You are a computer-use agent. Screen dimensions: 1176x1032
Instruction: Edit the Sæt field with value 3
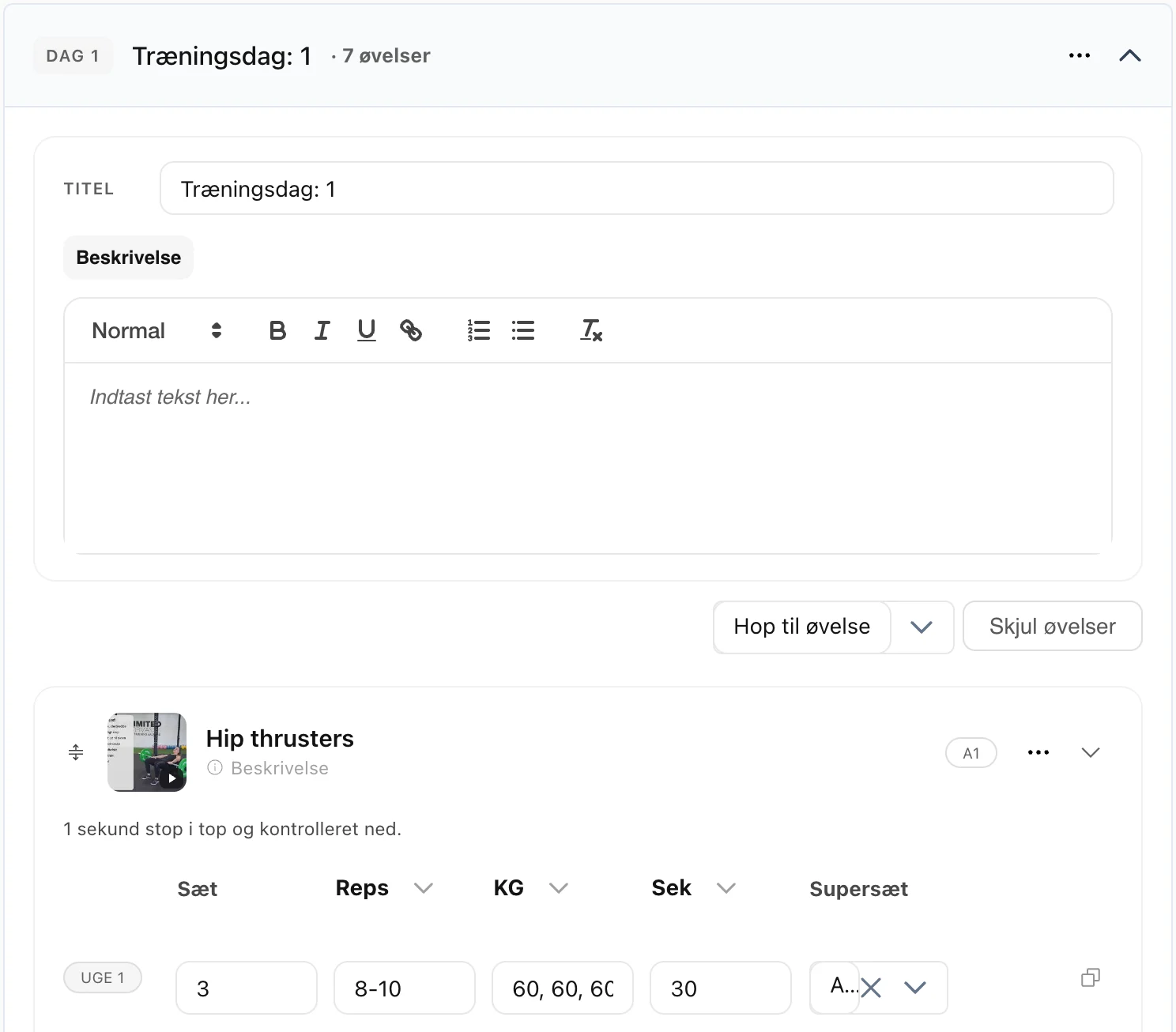pos(247,988)
